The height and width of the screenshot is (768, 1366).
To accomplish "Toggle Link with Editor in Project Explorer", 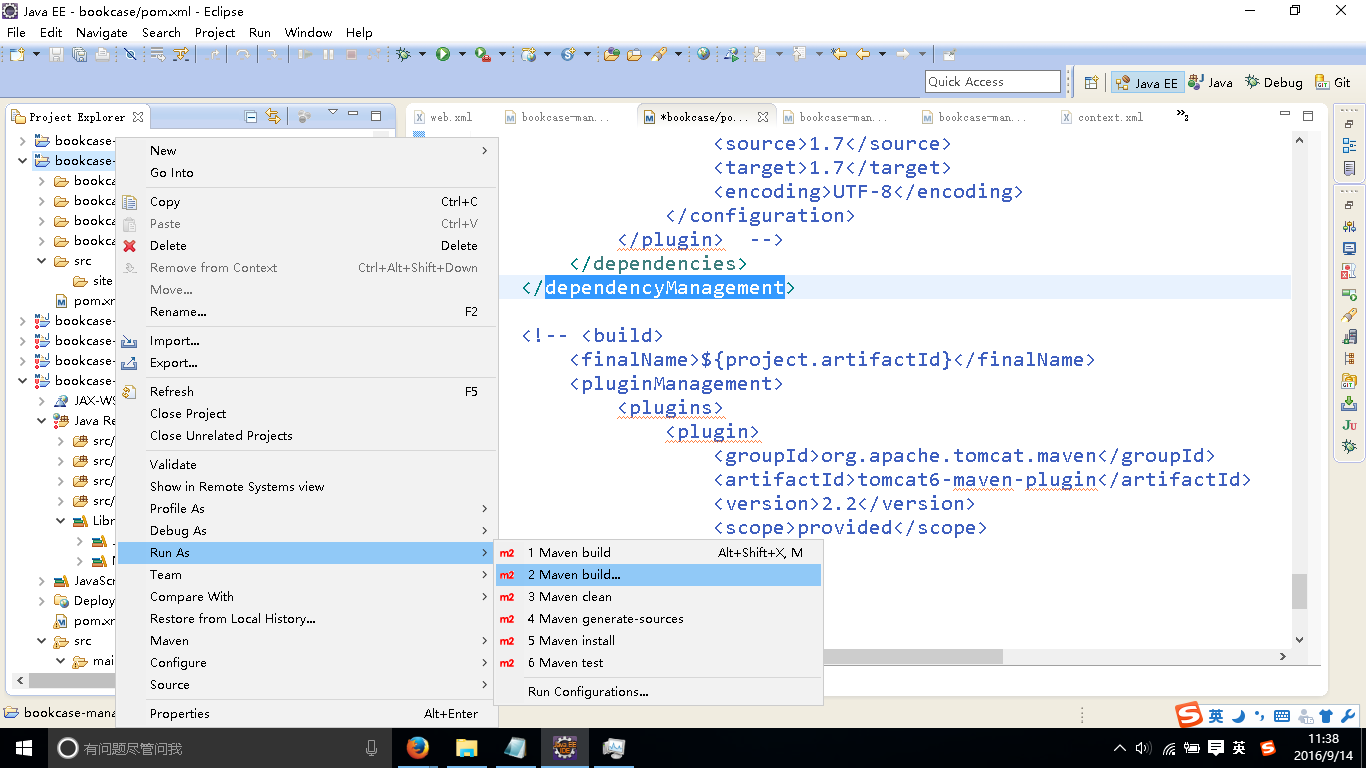I will 273,117.
